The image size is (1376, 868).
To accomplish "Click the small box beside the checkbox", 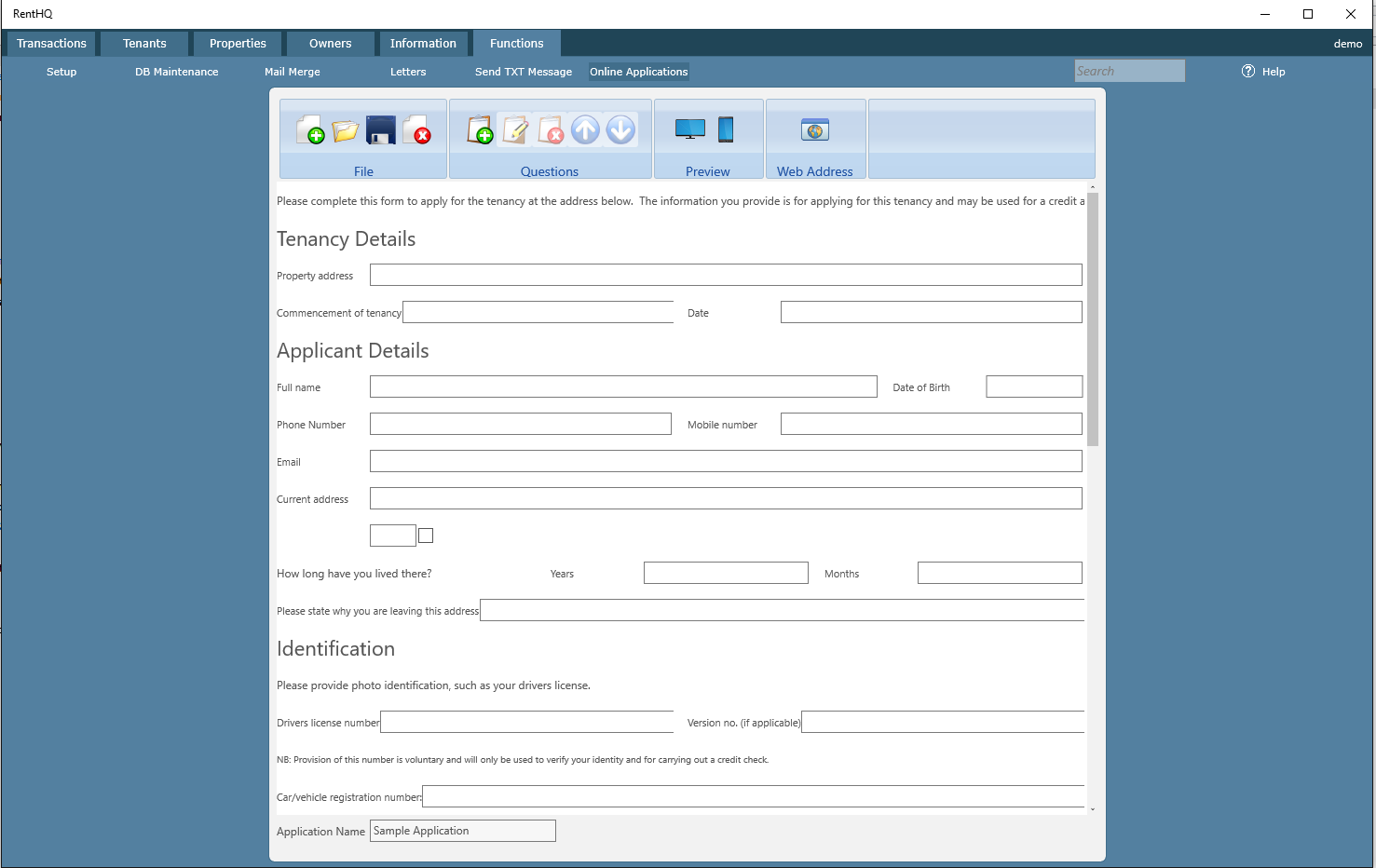I will 393,536.
